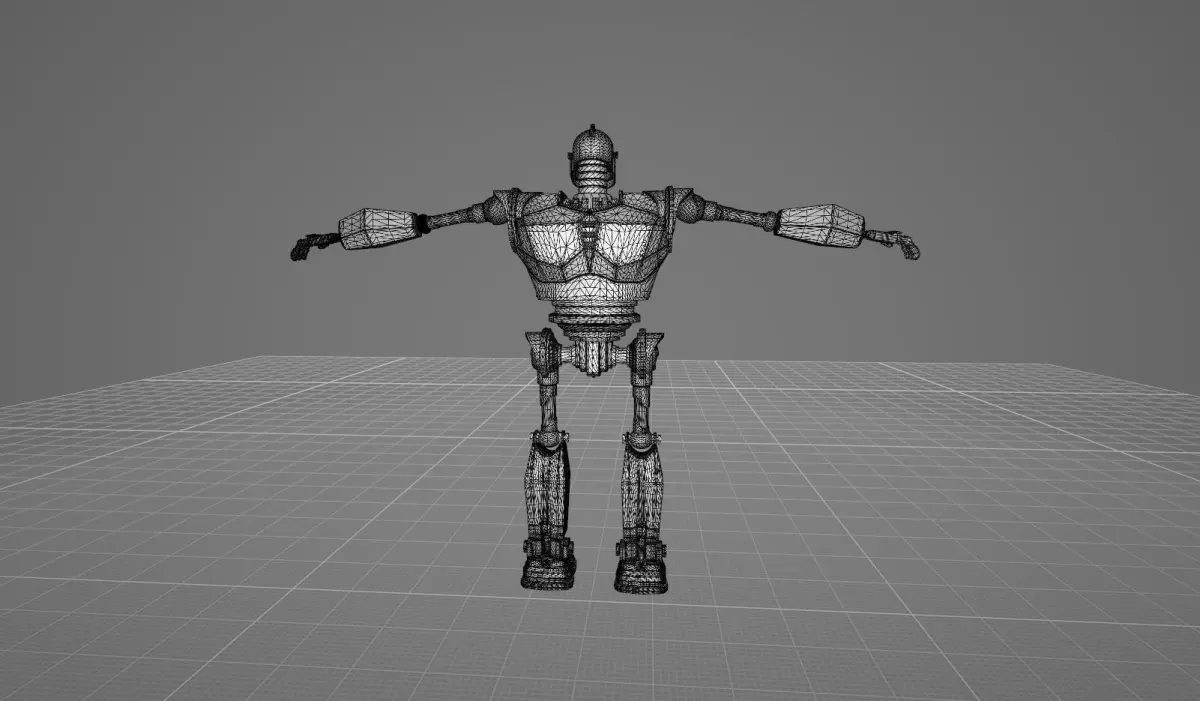Select the shoulder ball joint on the left
The image size is (1200, 701).
click(496, 209)
